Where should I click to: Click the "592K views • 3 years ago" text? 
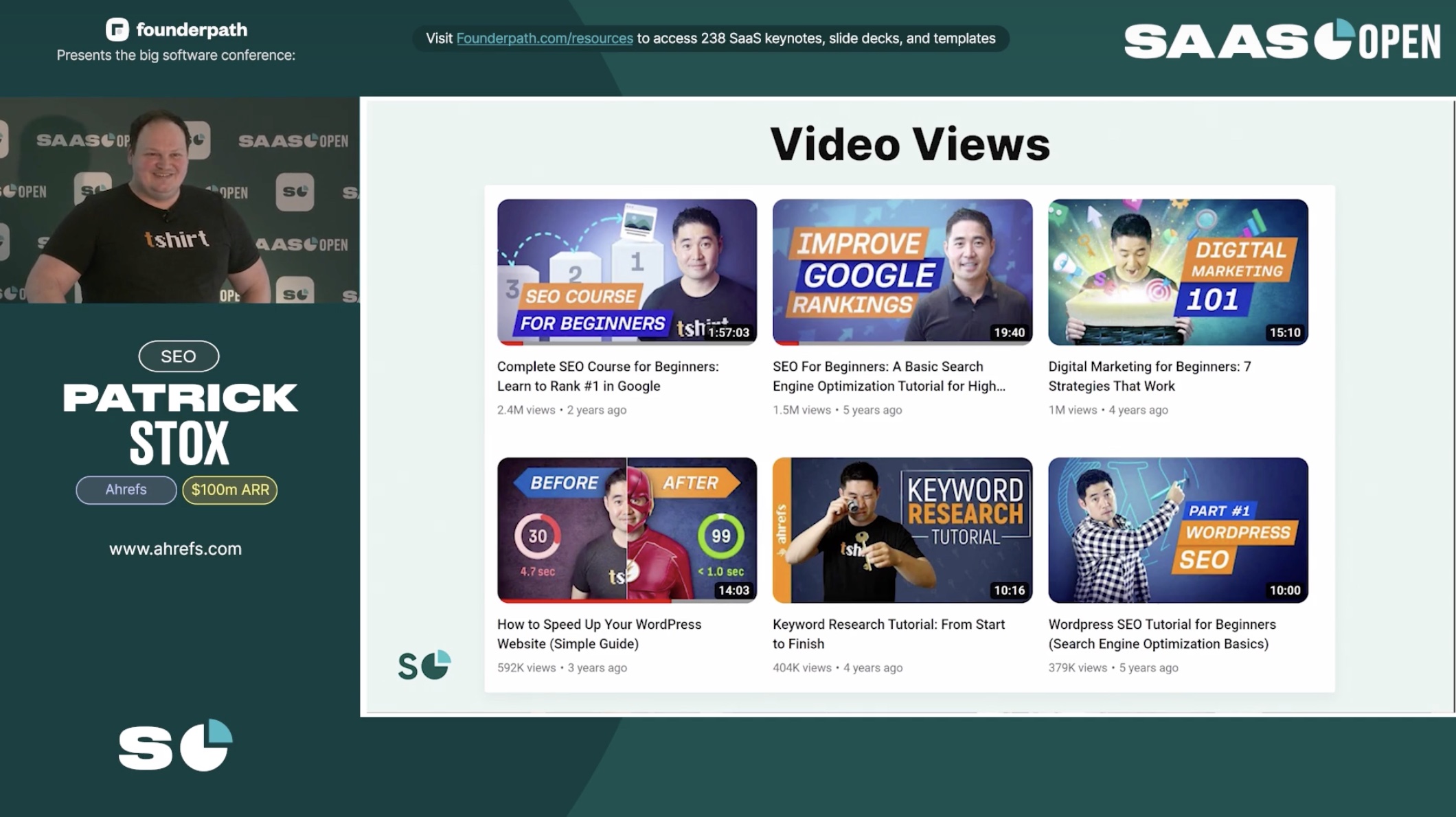tap(562, 667)
